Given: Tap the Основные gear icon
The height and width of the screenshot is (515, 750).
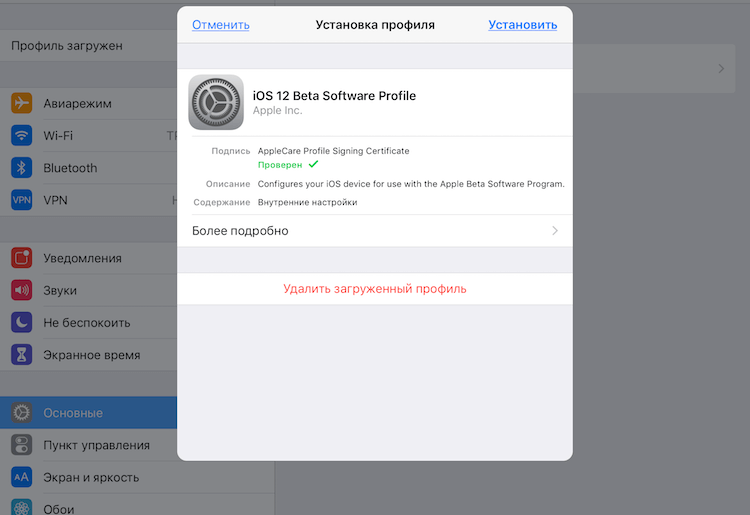Looking at the screenshot, I should [22, 413].
